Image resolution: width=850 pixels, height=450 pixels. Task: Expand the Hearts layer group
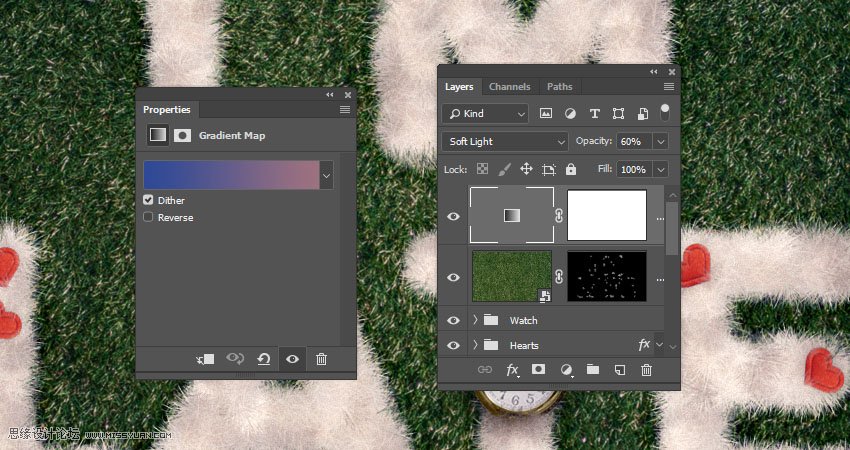pos(475,345)
